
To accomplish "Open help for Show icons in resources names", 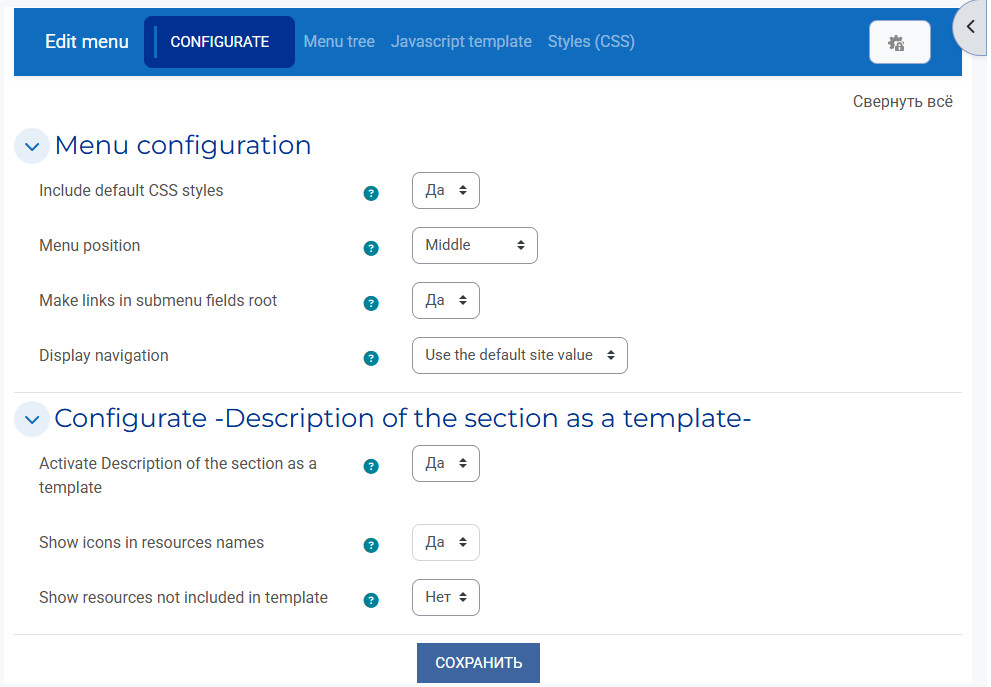I will [x=371, y=545].
